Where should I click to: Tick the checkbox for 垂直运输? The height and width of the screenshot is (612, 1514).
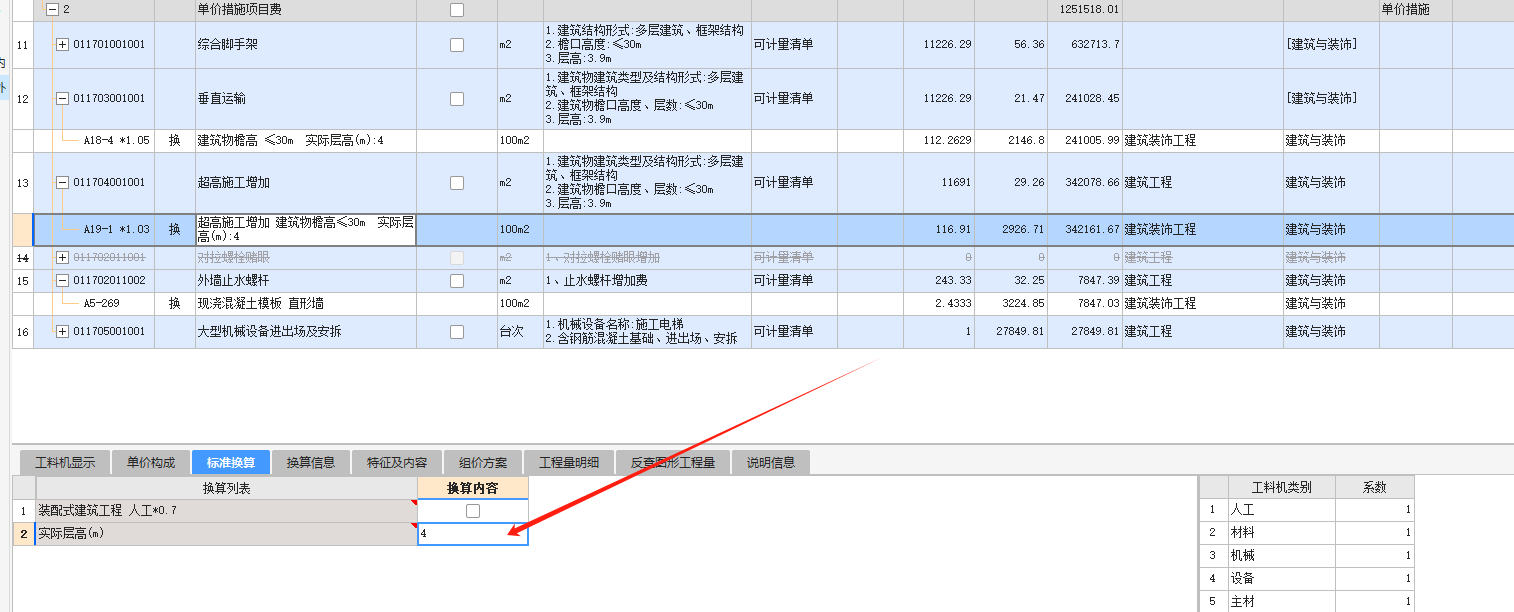click(x=457, y=99)
